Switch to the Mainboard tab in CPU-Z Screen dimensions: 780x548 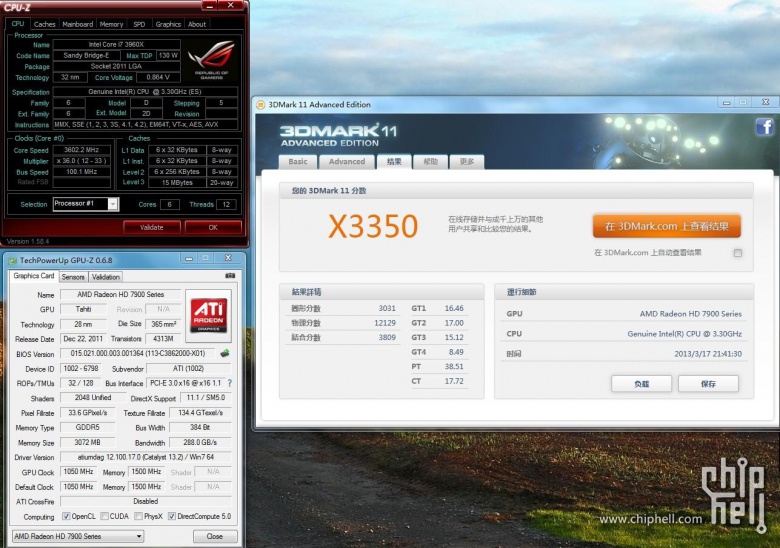point(77,24)
